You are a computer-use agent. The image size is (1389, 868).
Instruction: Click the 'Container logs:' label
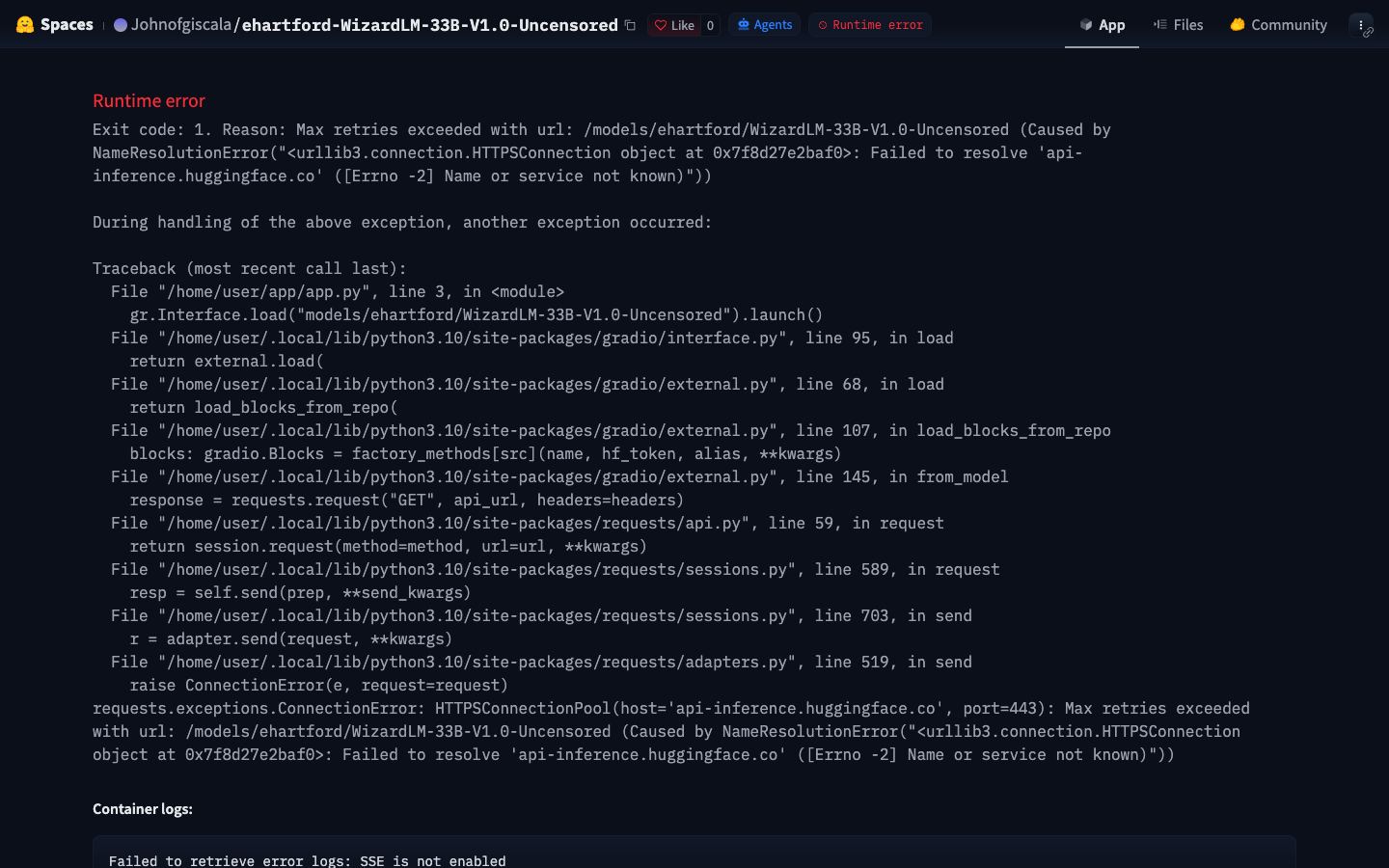(x=143, y=809)
